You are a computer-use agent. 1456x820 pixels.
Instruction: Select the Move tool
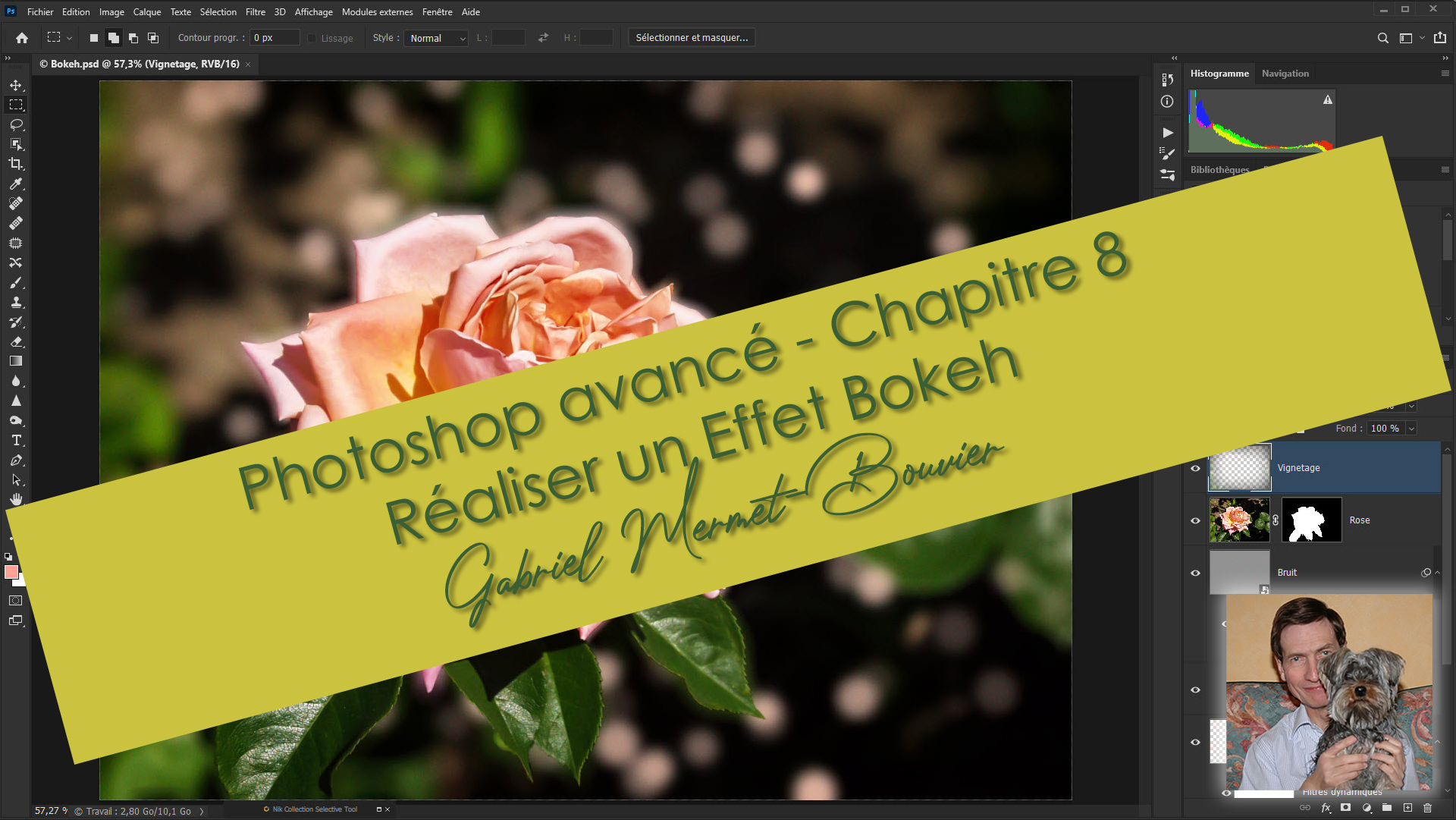pos(16,85)
